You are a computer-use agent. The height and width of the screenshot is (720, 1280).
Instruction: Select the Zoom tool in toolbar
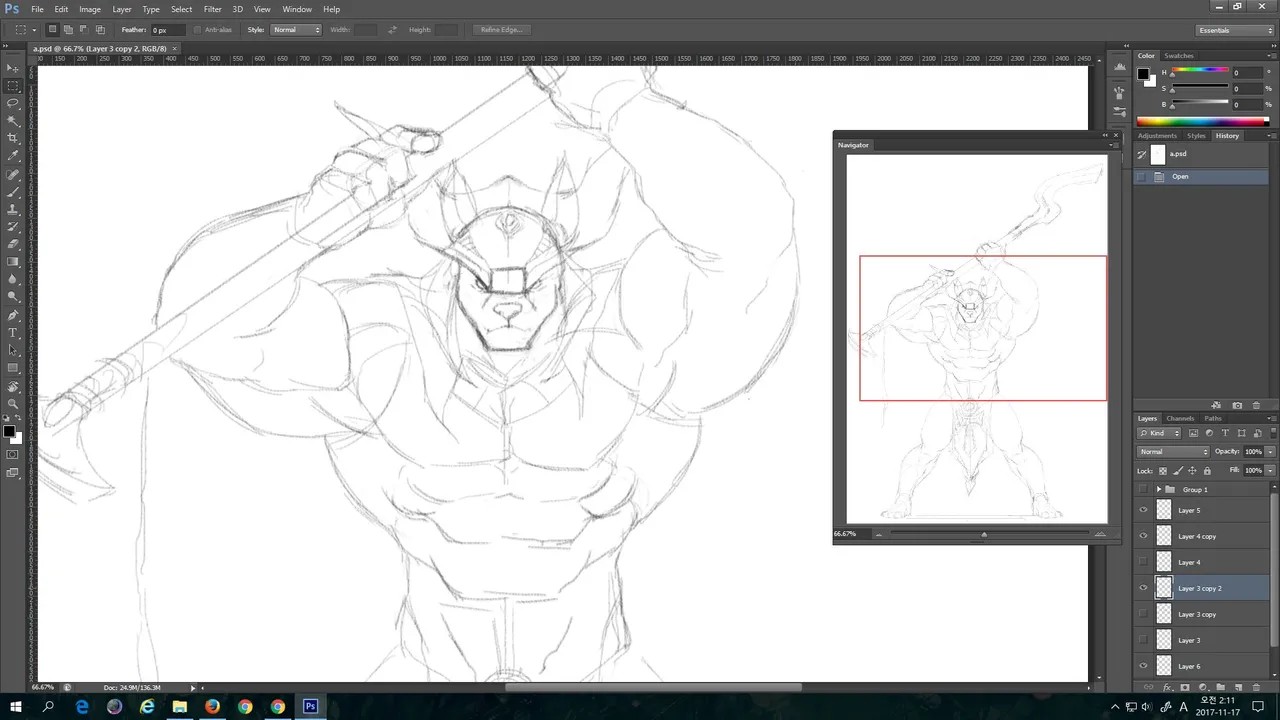[x=13, y=404]
